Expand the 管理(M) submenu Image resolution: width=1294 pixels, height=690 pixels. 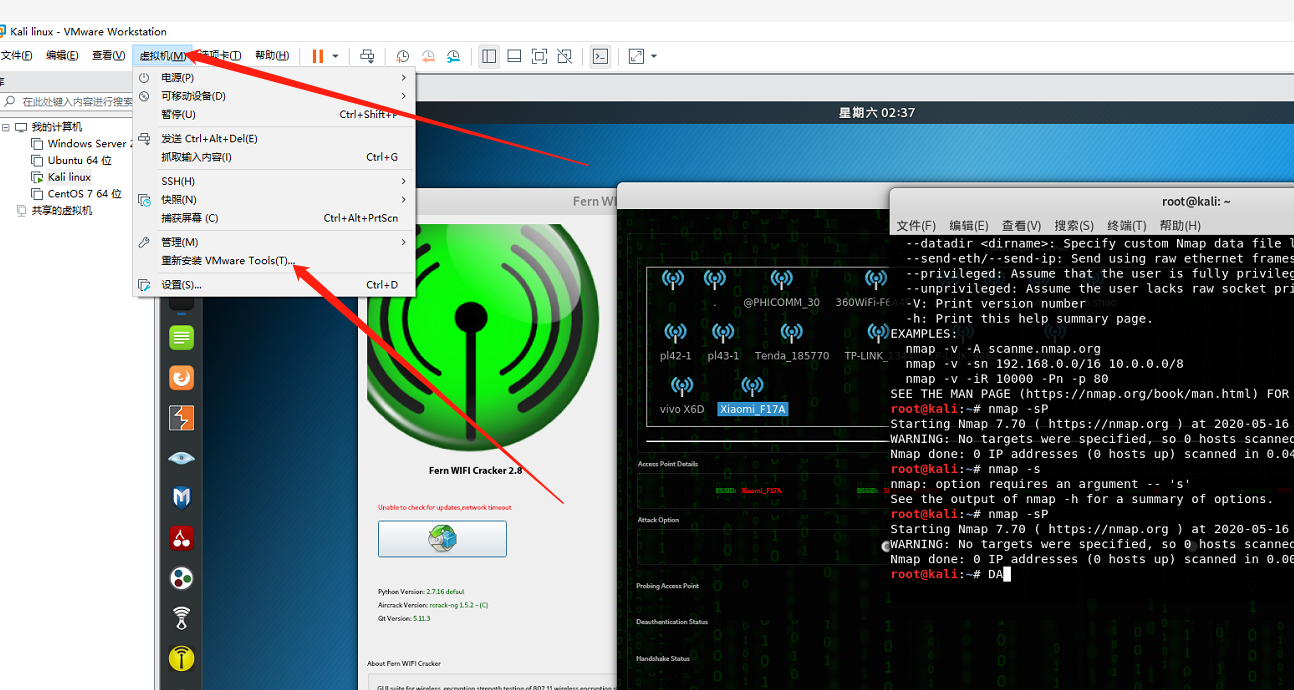coord(274,242)
